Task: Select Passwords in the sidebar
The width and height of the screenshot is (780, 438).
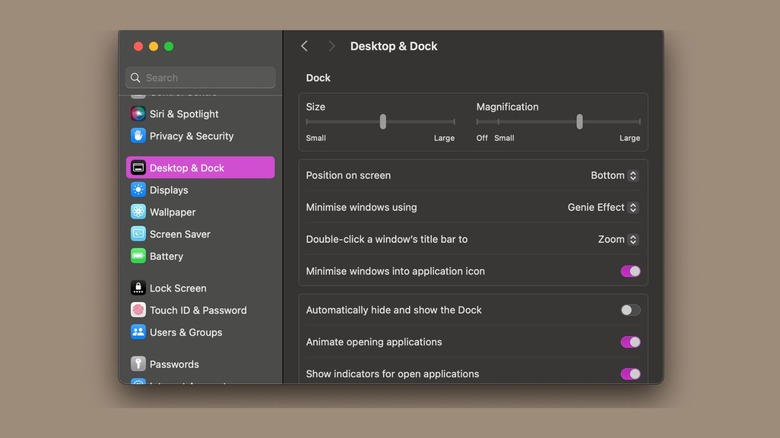Action: point(174,364)
